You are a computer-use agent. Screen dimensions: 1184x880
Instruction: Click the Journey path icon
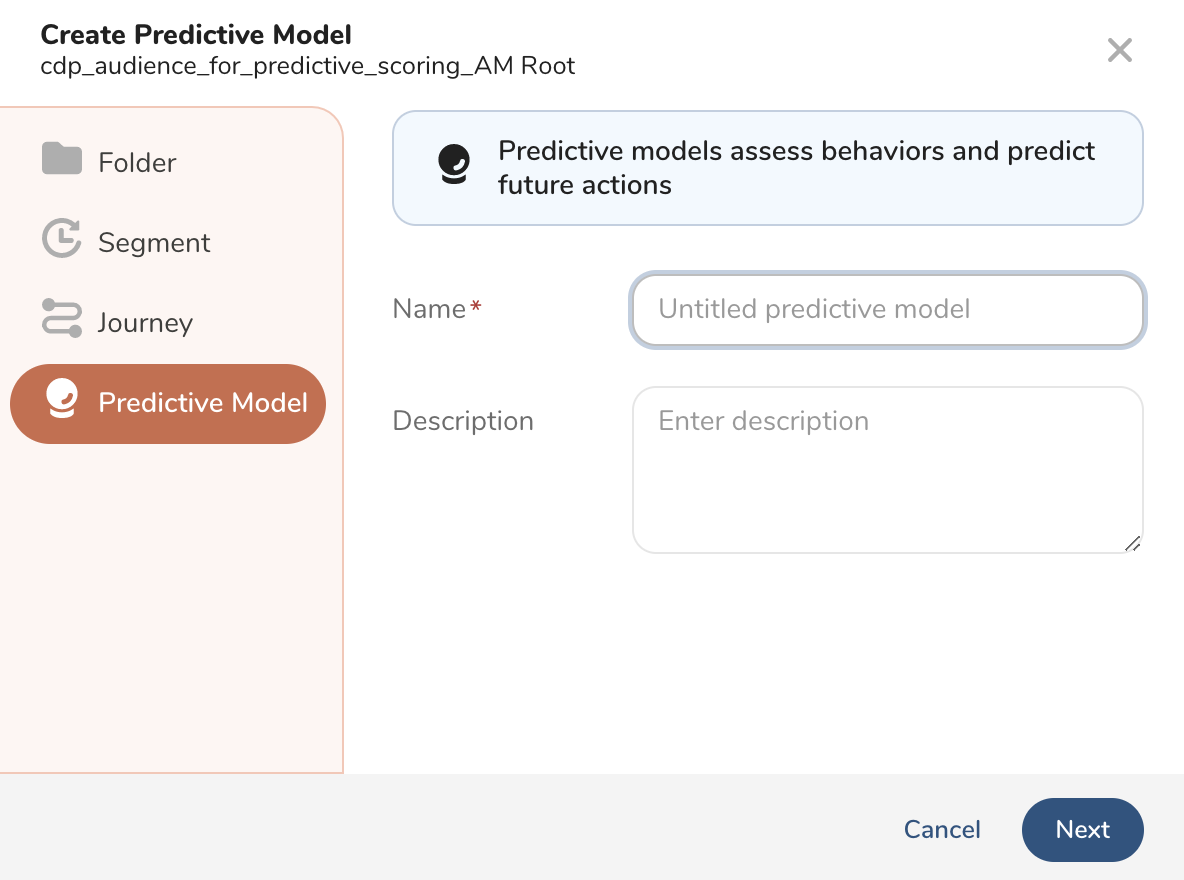coord(61,320)
